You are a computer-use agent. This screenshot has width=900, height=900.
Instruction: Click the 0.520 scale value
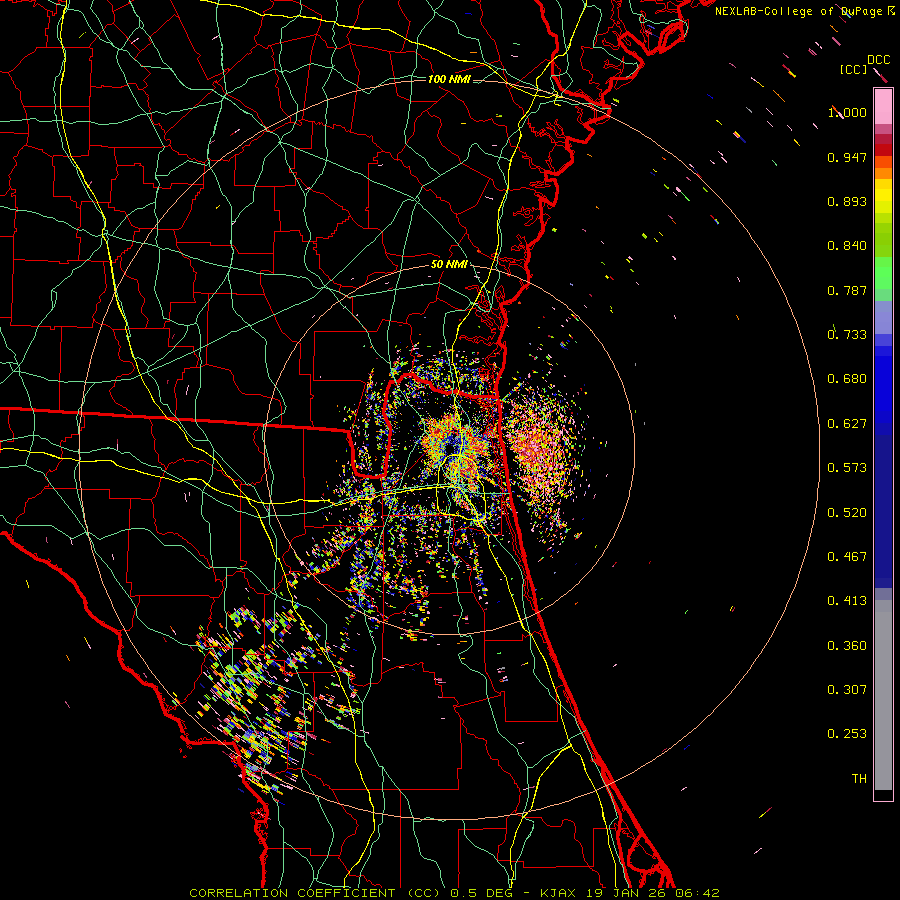(x=847, y=513)
